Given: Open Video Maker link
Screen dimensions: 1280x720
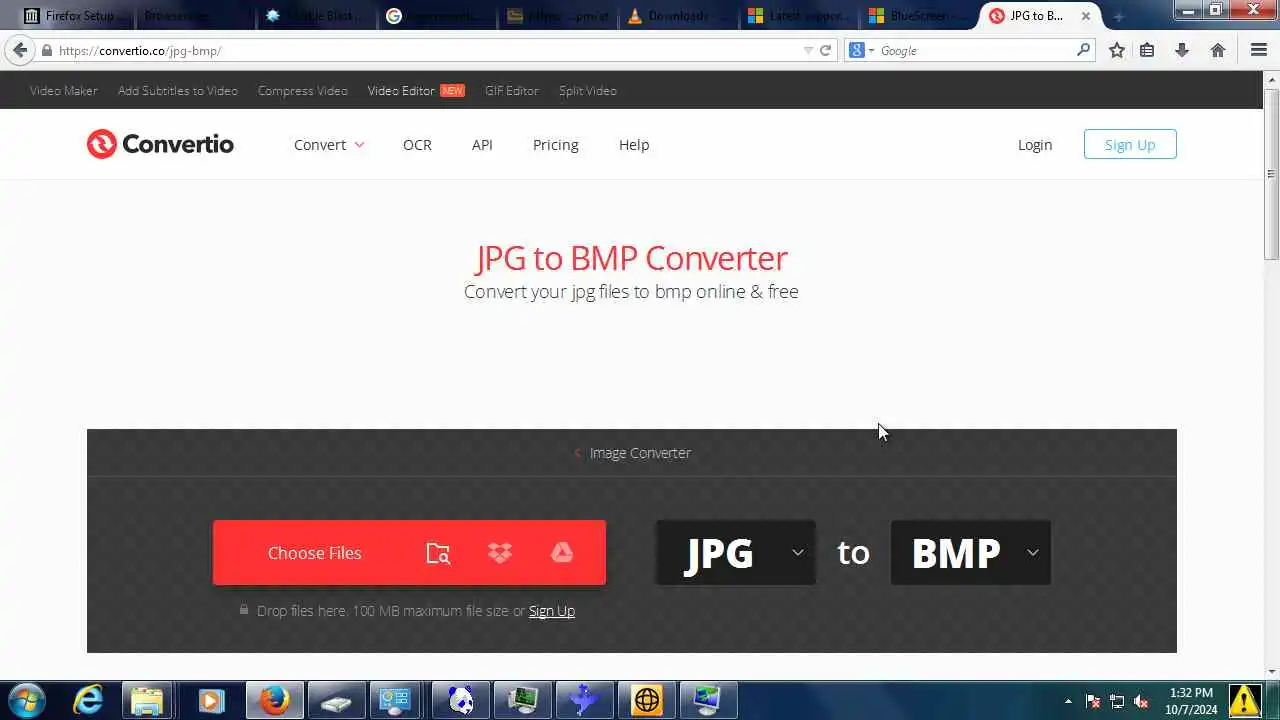Looking at the screenshot, I should click(x=64, y=91).
